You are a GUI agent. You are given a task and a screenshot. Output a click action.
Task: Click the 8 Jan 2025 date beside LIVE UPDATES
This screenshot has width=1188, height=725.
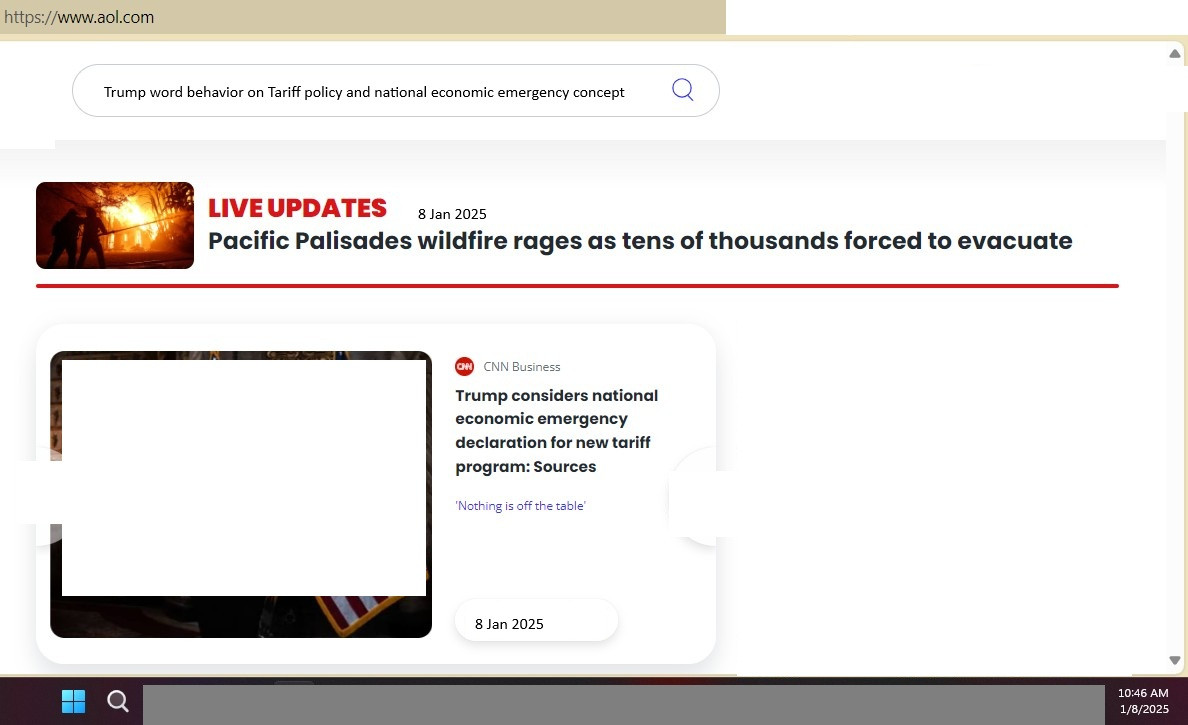click(452, 214)
